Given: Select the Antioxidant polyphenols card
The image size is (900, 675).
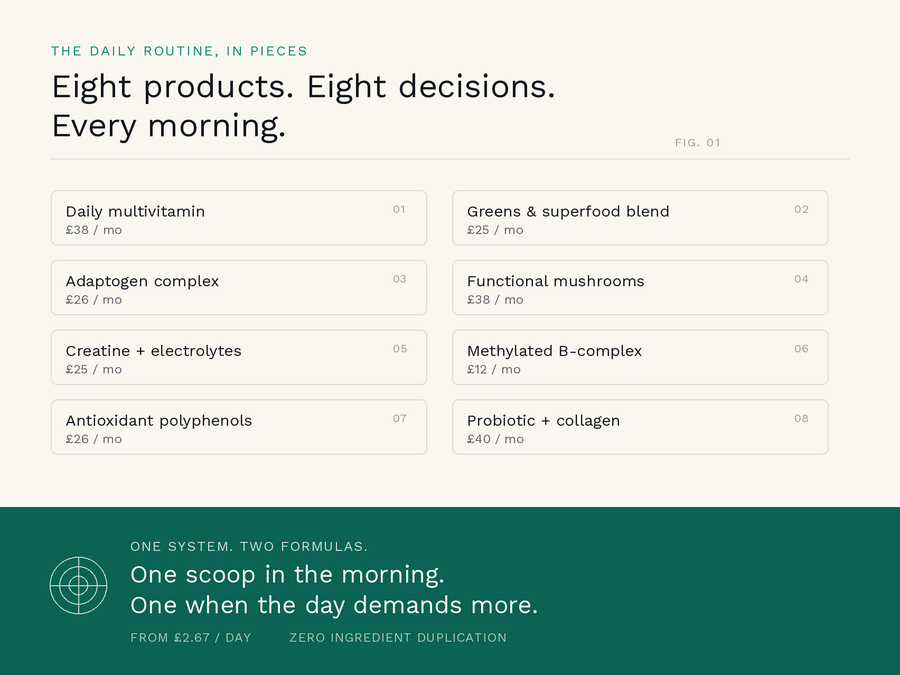Looking at the screenshot, I should [x=239, y=427].
